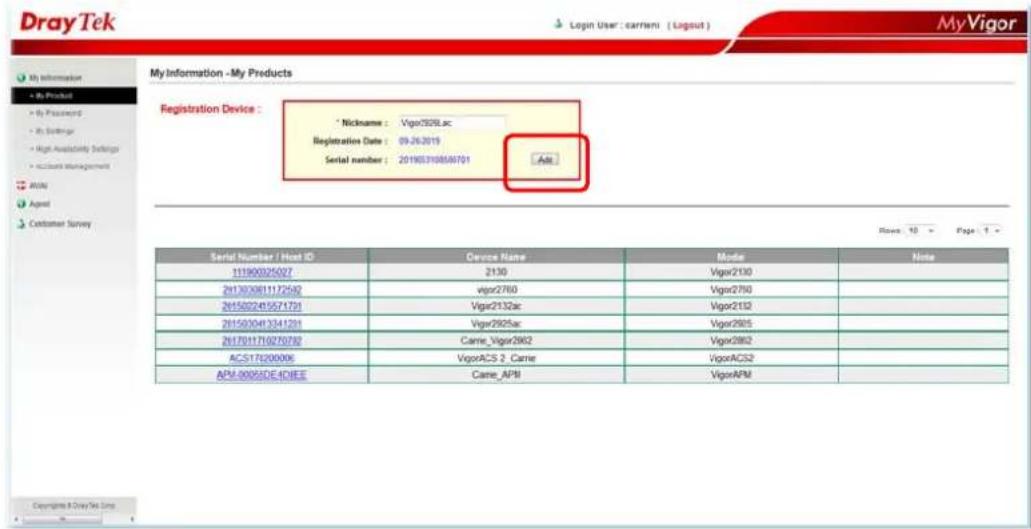Viewport: 1031px width, 529px height.
Task: Click the Serial number value in registration box
Action: (x=435, y=160)
